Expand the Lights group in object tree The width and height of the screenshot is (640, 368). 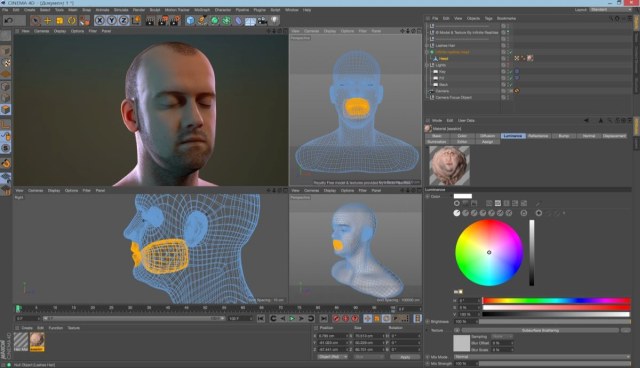tap(427, 65)
